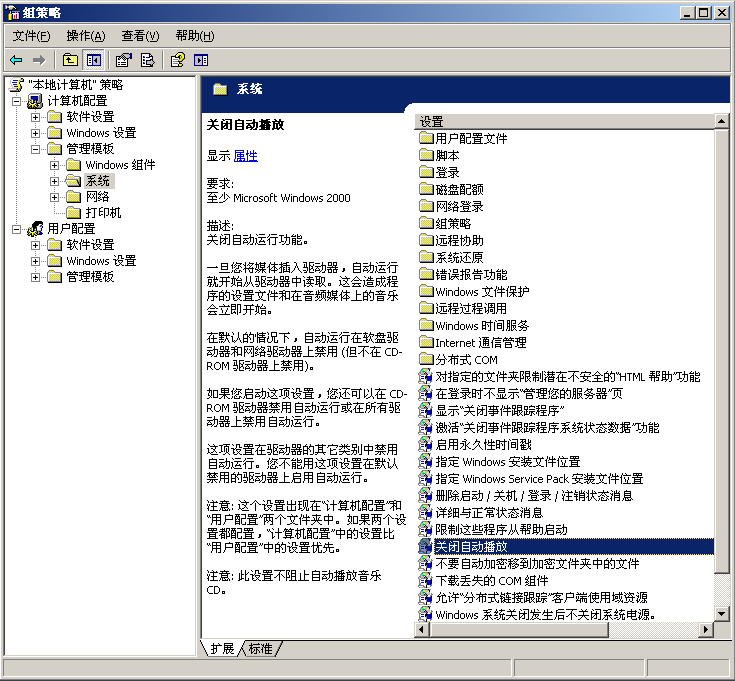Screen dimensions: 735x681
Task: Select the 计算机配置 computer icon node
Action: pyautogui.click(x=35, y=101)
